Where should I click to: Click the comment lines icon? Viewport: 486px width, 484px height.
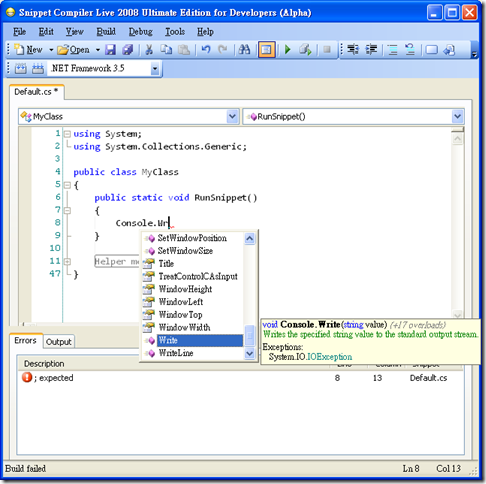[x=393, y=50]
